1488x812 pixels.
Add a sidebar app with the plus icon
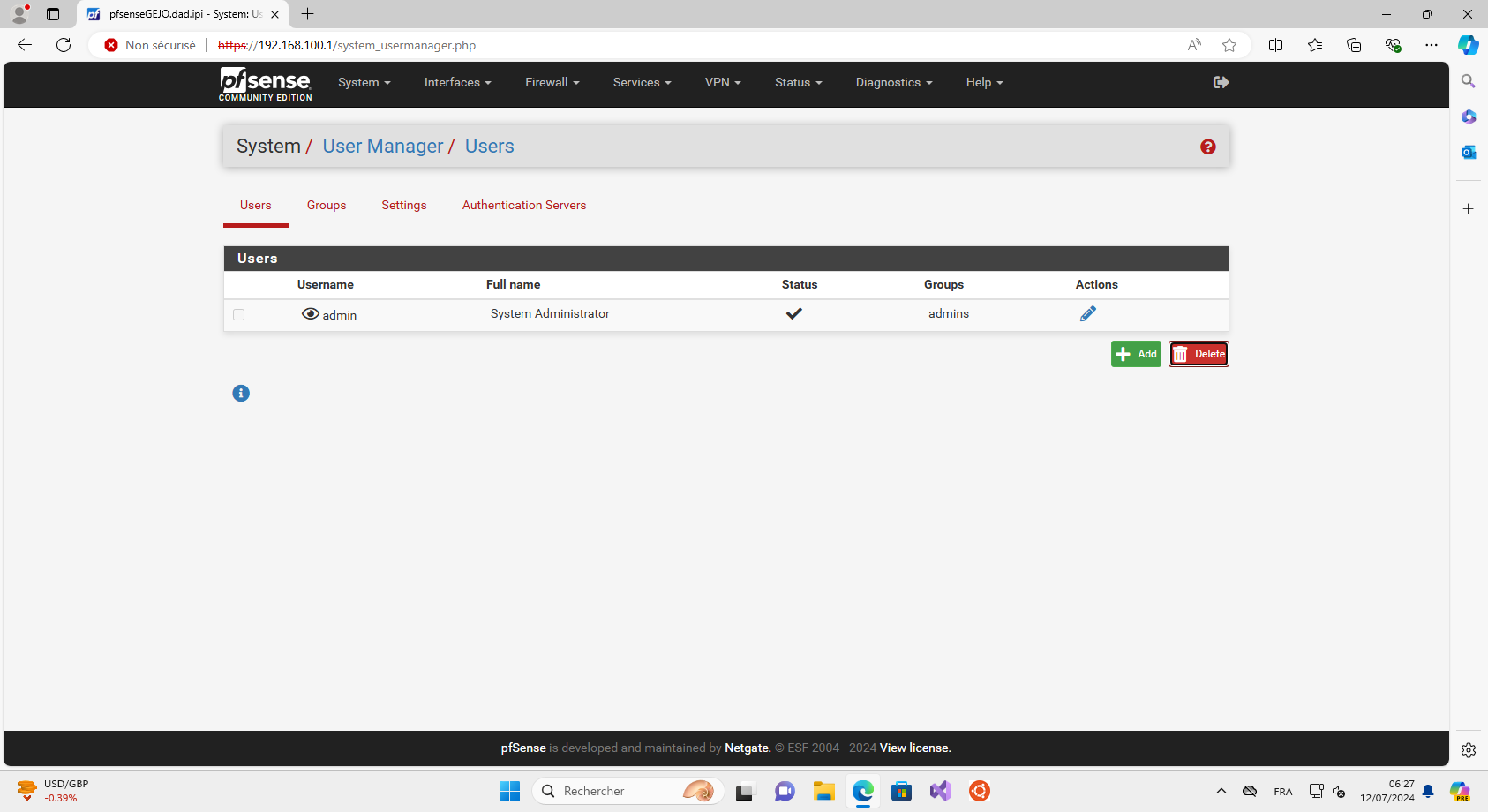click(1469, 209)
